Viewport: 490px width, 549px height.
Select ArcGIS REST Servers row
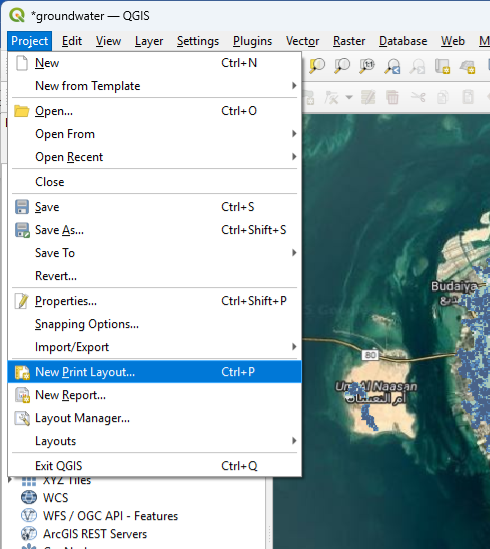(x=95, y=534)
